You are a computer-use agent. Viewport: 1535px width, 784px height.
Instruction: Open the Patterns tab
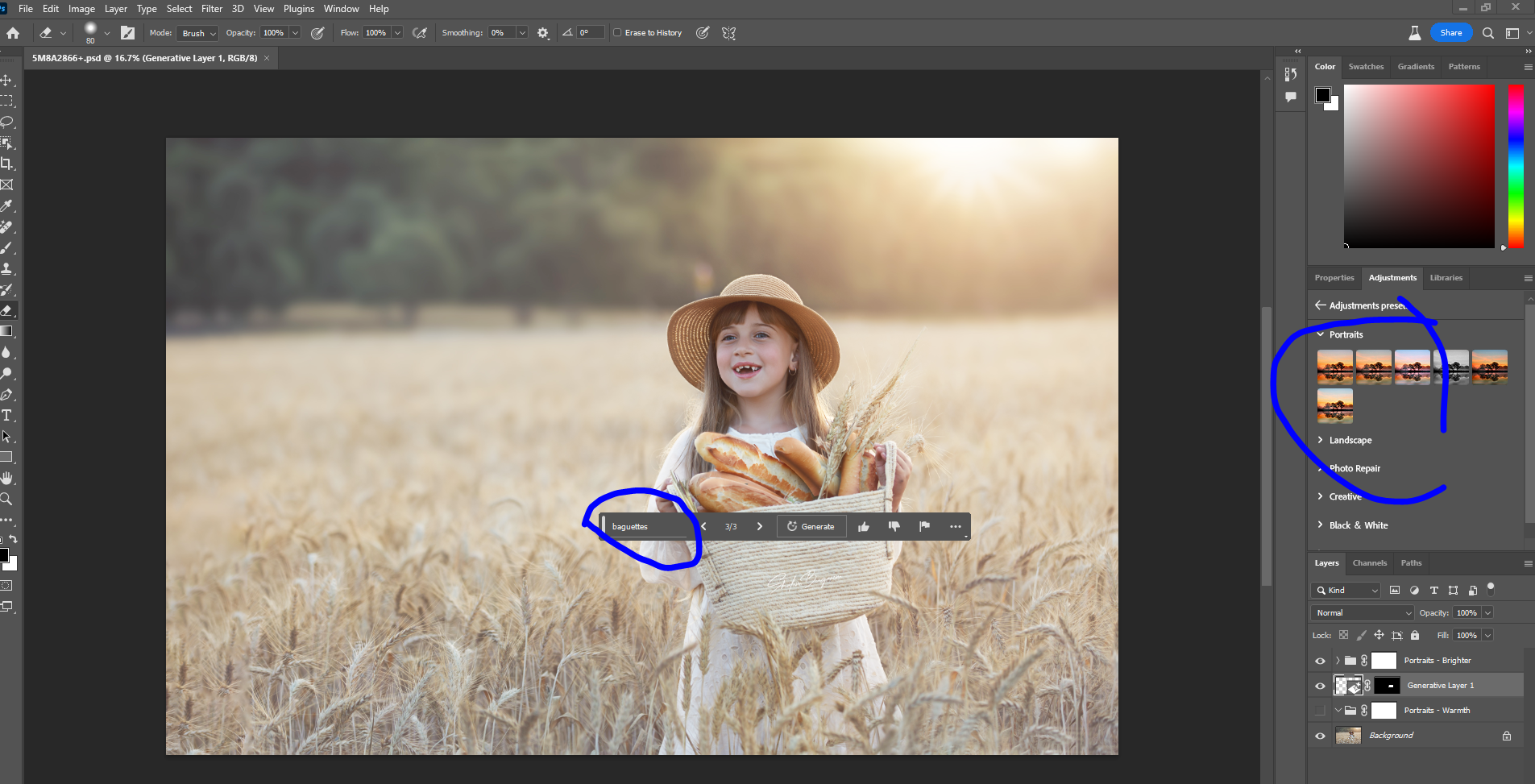(1464, 67)
